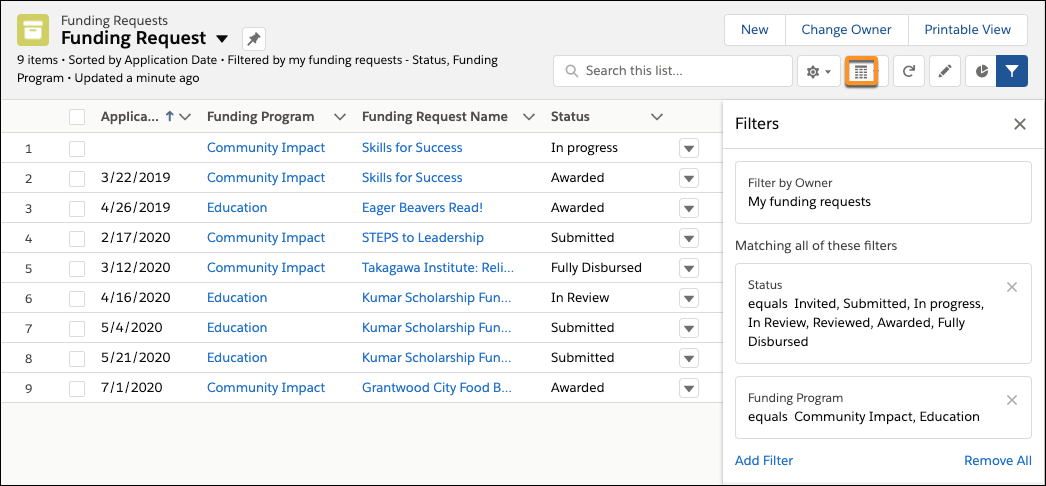Edit the Funding Program filter box
The width and height of the screenshot is (1046, 486).
tap(883, 407)
